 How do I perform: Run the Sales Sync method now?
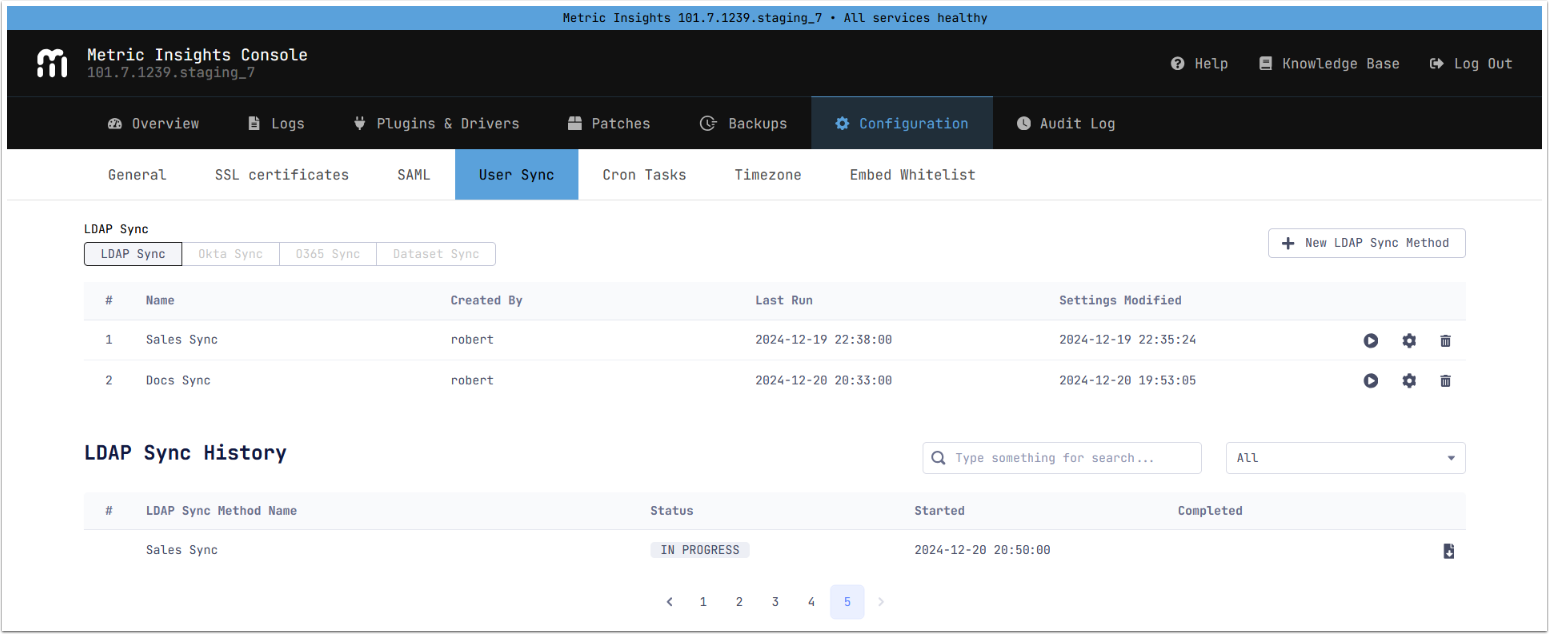[x=1370, y=341]
